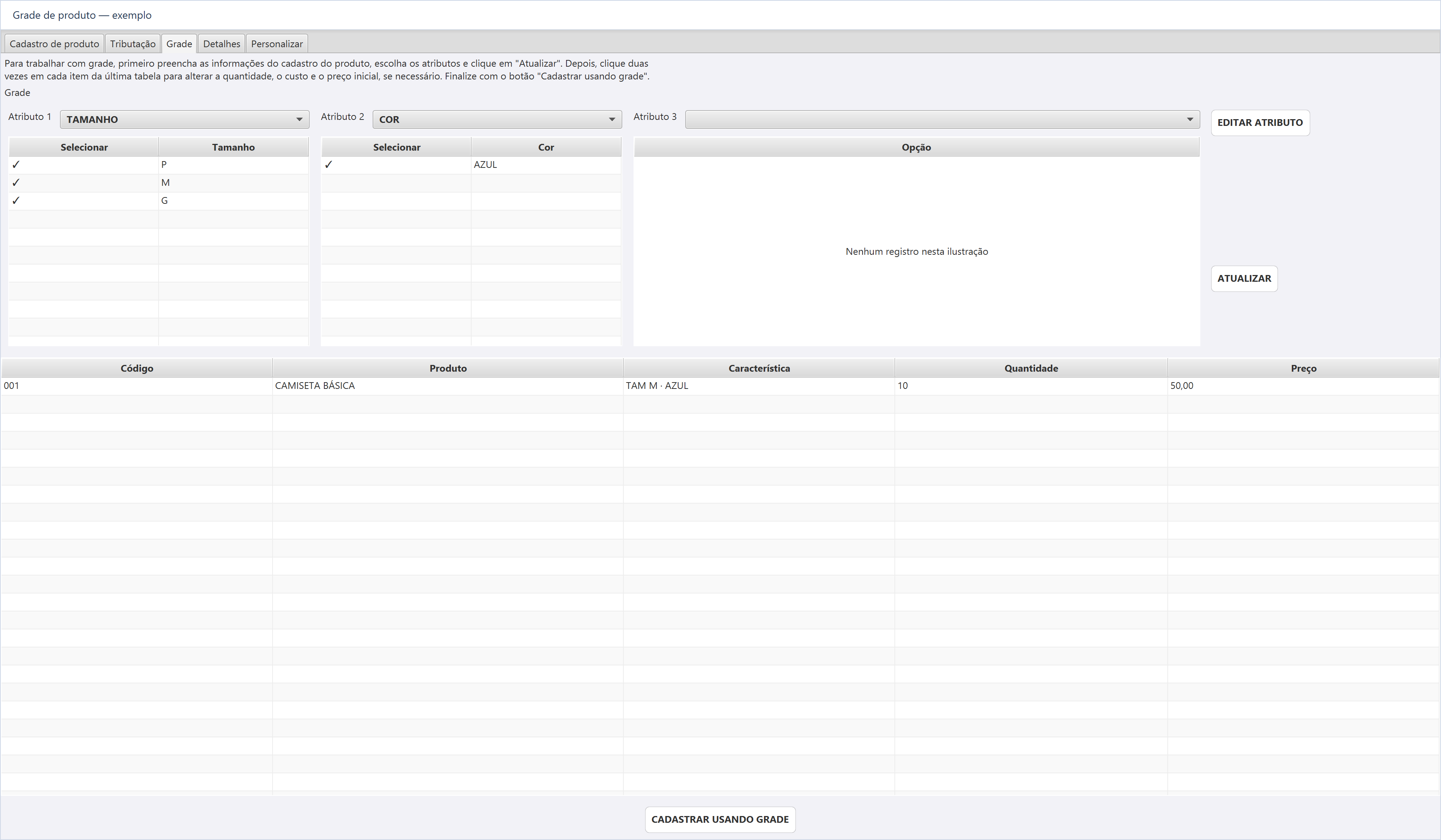Select the Grade tab
The width and height of the screenshot is (1441, 840).
tap(179, 44)
